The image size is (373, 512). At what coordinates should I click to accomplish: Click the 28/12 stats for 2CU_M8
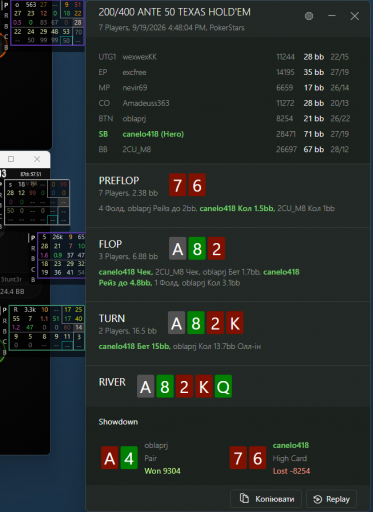click(340, 149)
